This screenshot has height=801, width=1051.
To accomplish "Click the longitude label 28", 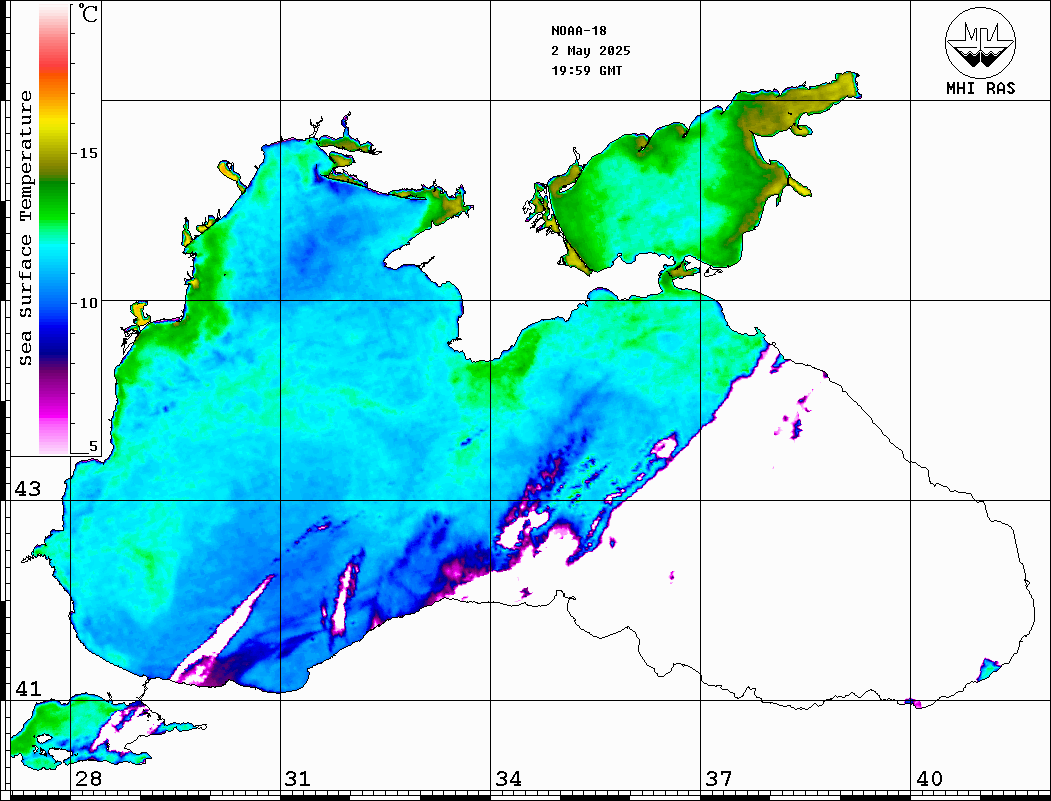I will (x=88, y=779).
